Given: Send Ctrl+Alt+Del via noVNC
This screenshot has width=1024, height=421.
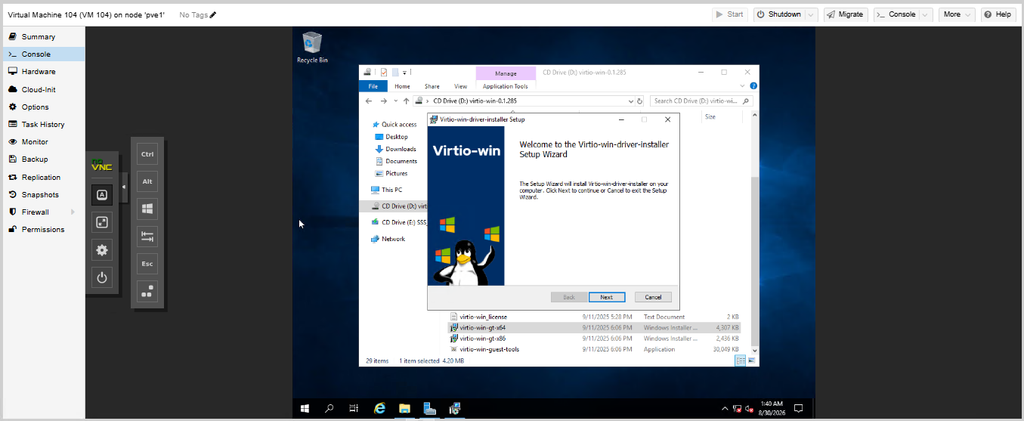Looking at the screenshot, I should click(147, 291).
